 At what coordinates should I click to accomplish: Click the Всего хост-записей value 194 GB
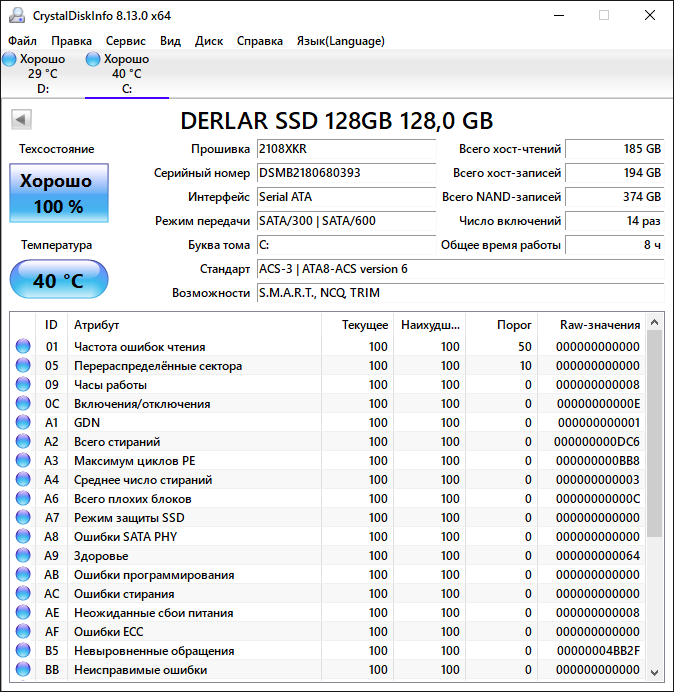click(x=614, y=173)
